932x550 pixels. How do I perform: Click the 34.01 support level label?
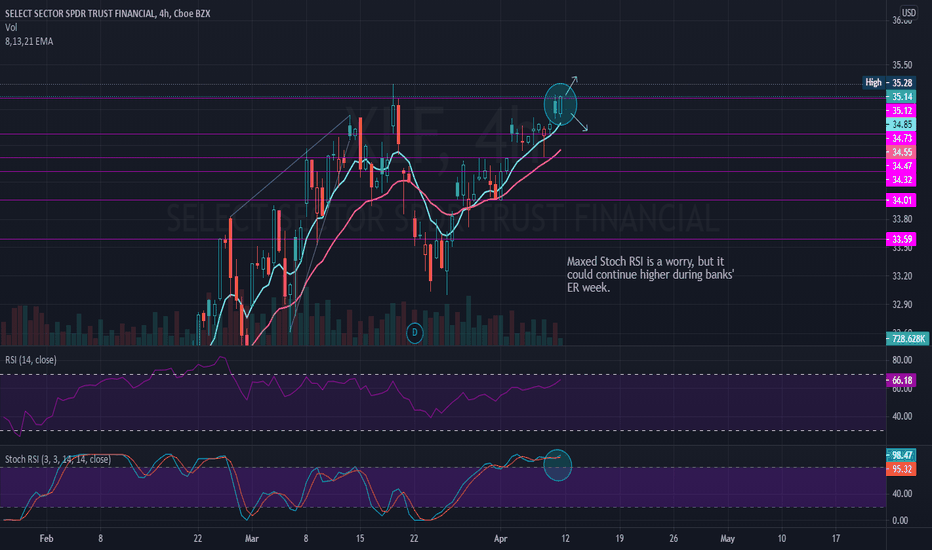901,200
